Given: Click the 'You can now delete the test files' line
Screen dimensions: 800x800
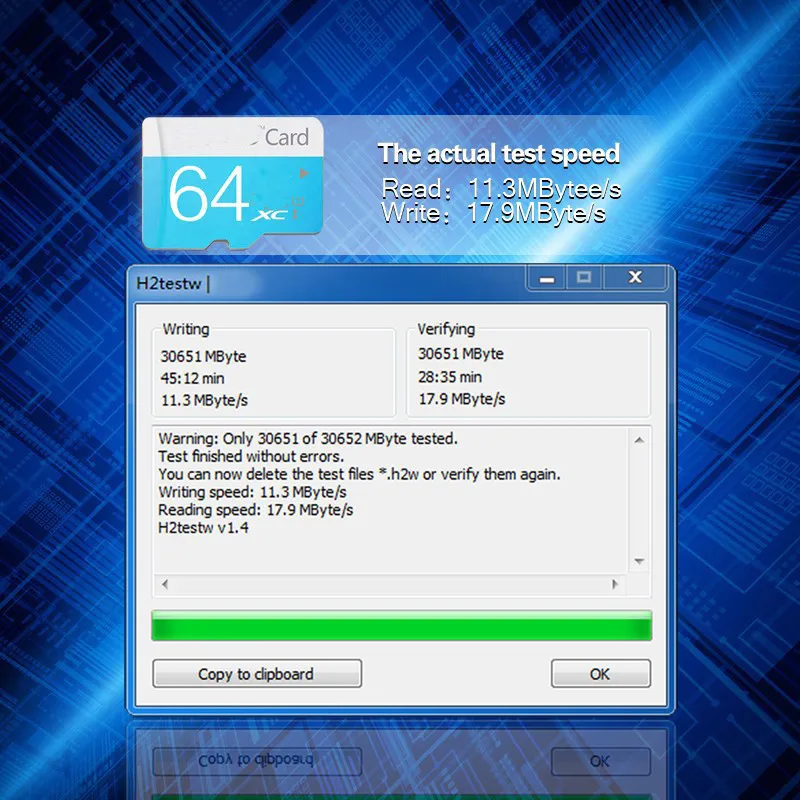Looking at the screenshot, I should pyautogui.click(x=359, y=474).
